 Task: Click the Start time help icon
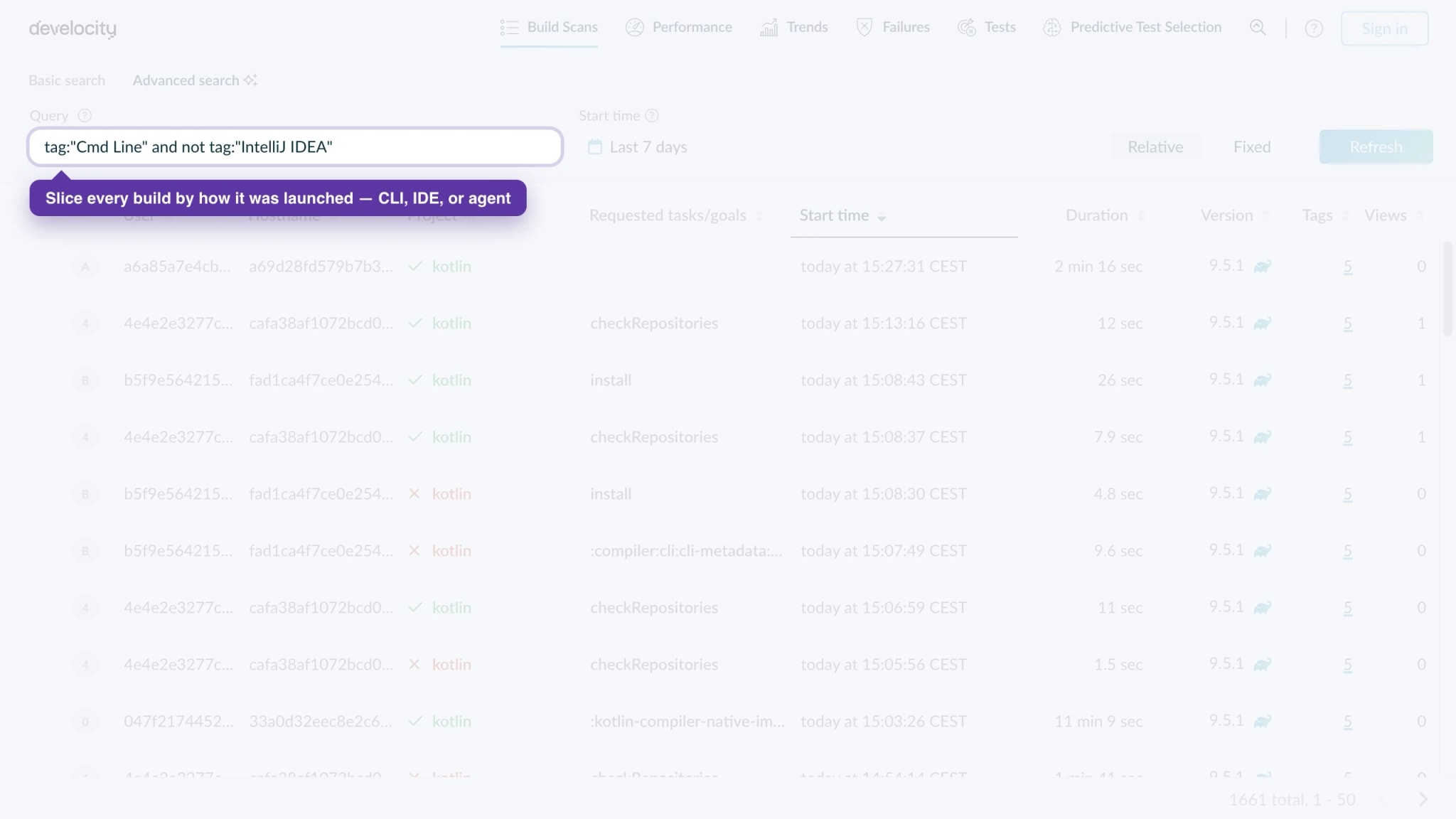tap(652, 115)
